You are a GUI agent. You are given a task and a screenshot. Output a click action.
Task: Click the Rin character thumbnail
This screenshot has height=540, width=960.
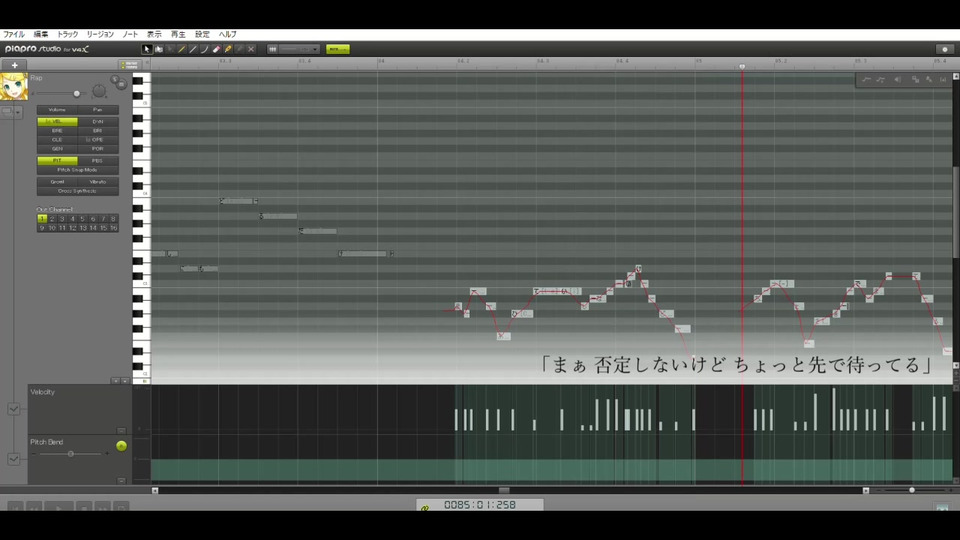(x=13, y=86)
